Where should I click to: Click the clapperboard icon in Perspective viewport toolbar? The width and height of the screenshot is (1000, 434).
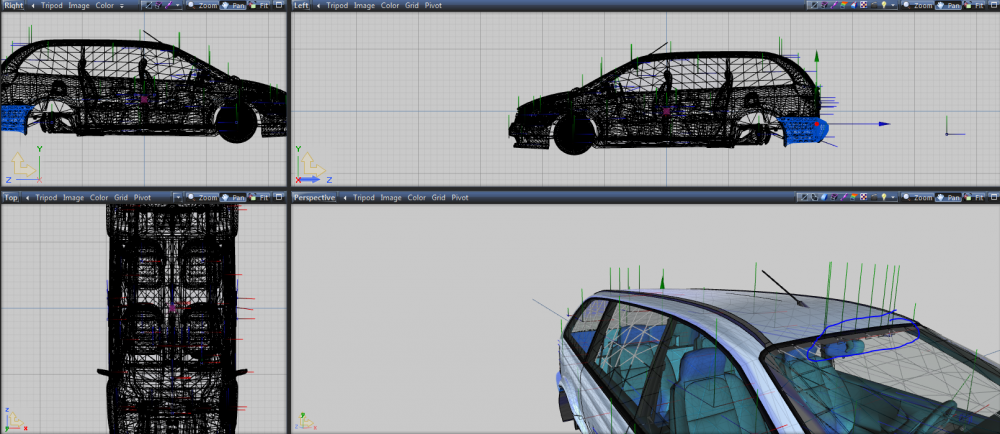click(874, 198)
